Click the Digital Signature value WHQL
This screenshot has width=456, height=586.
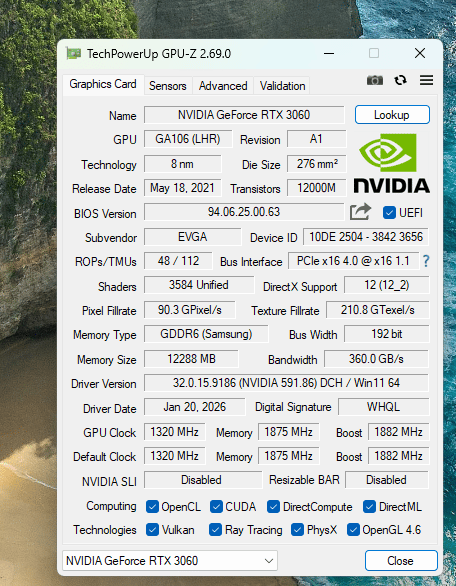point(383,407)
